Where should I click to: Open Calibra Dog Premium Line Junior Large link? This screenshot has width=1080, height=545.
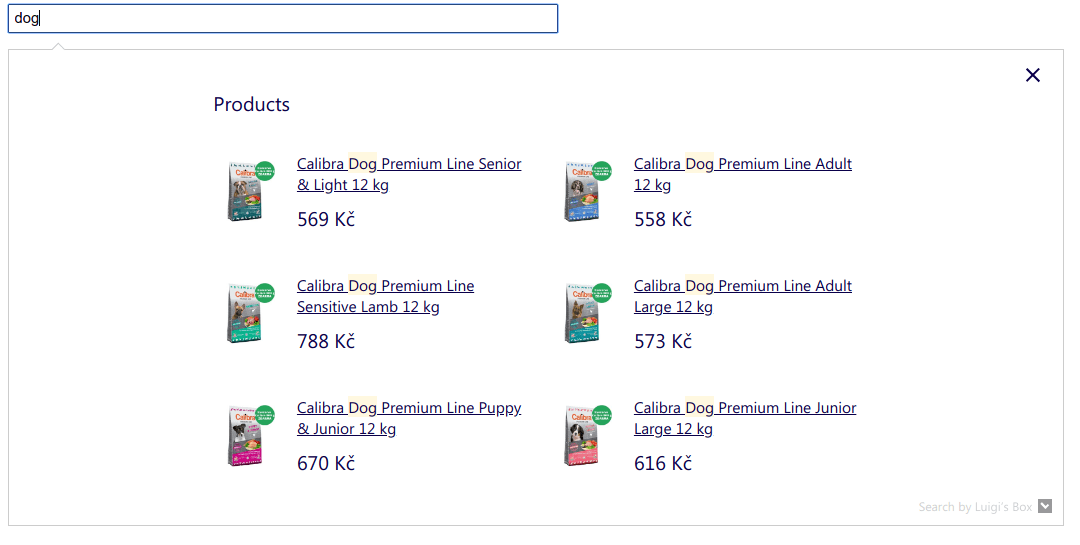tap(744, 408)
